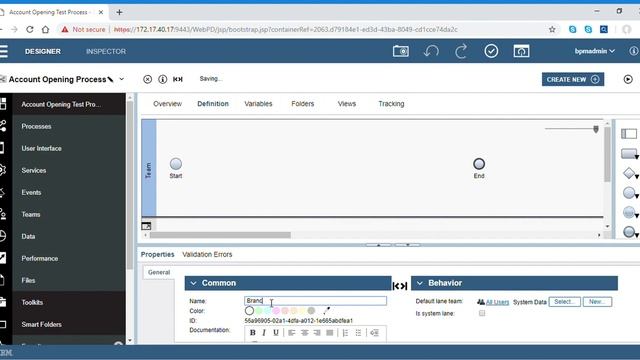Click the canvas zoom slider handle

pyautogui.click(x=596, y=129)
